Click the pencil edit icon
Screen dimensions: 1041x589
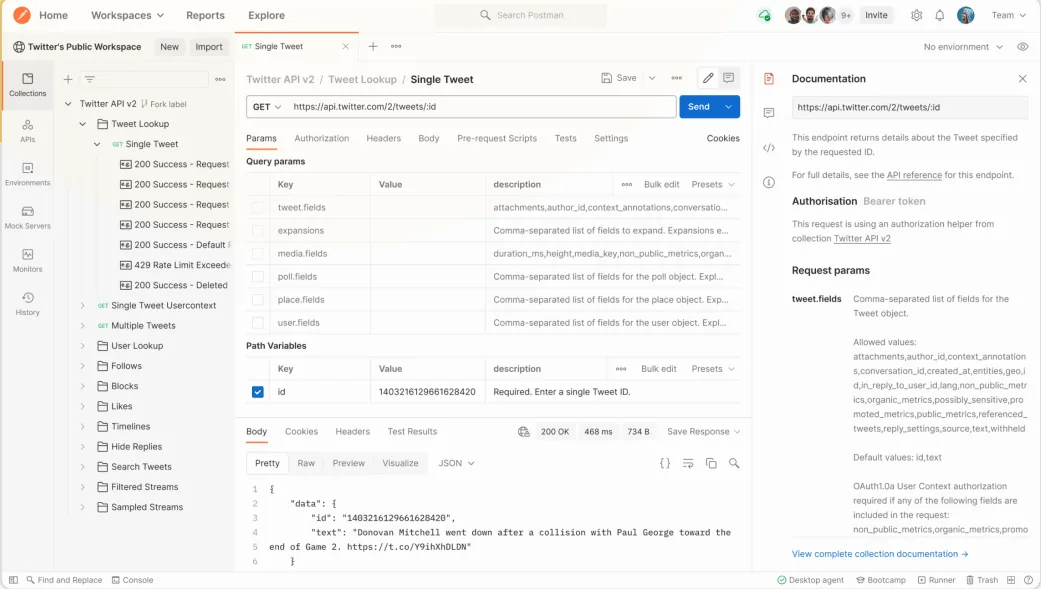tap(708, 78)
